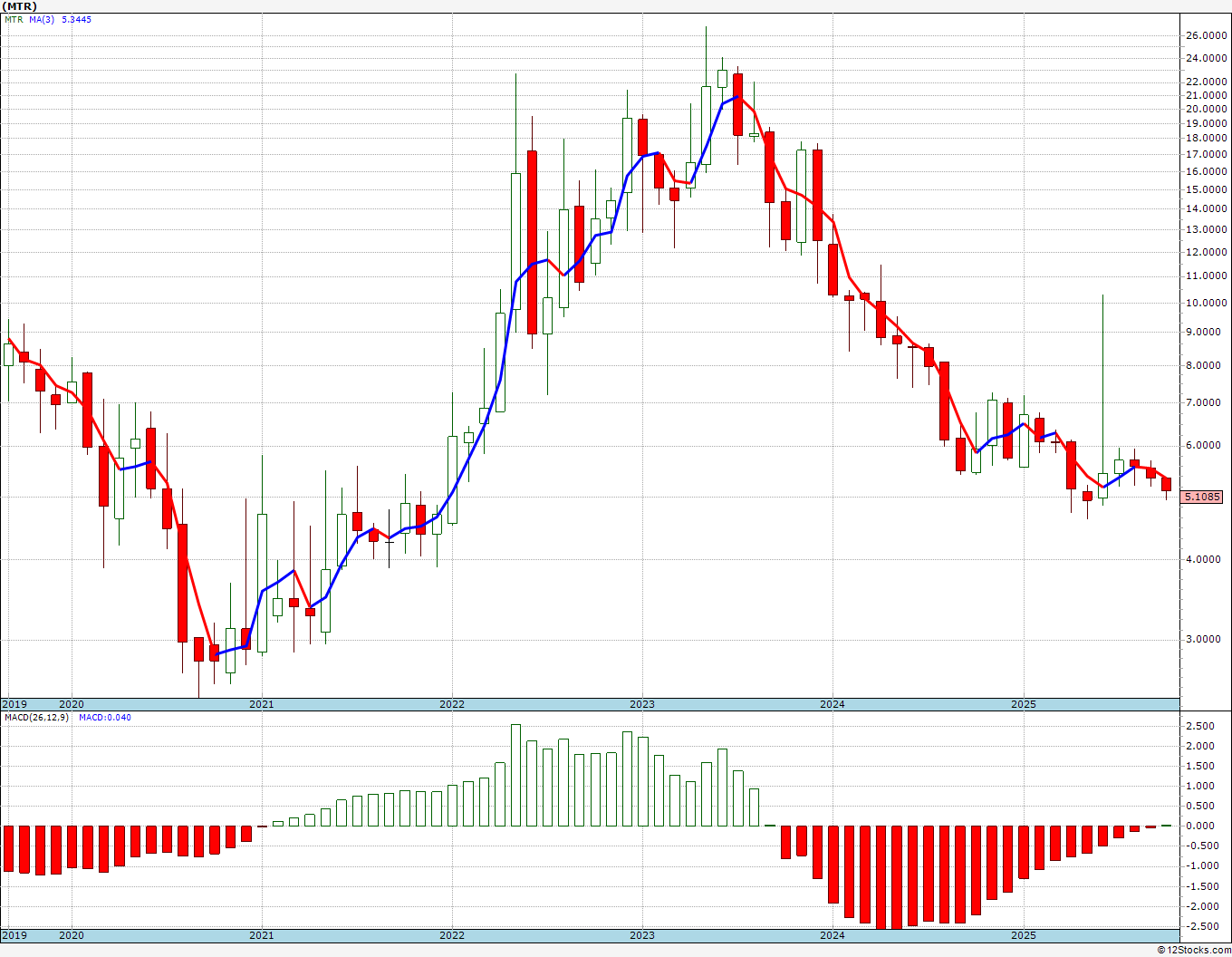Screen dimensions: 1232x957
Task: Select the 26.0000 price axis label
Action: [1206, 36]
